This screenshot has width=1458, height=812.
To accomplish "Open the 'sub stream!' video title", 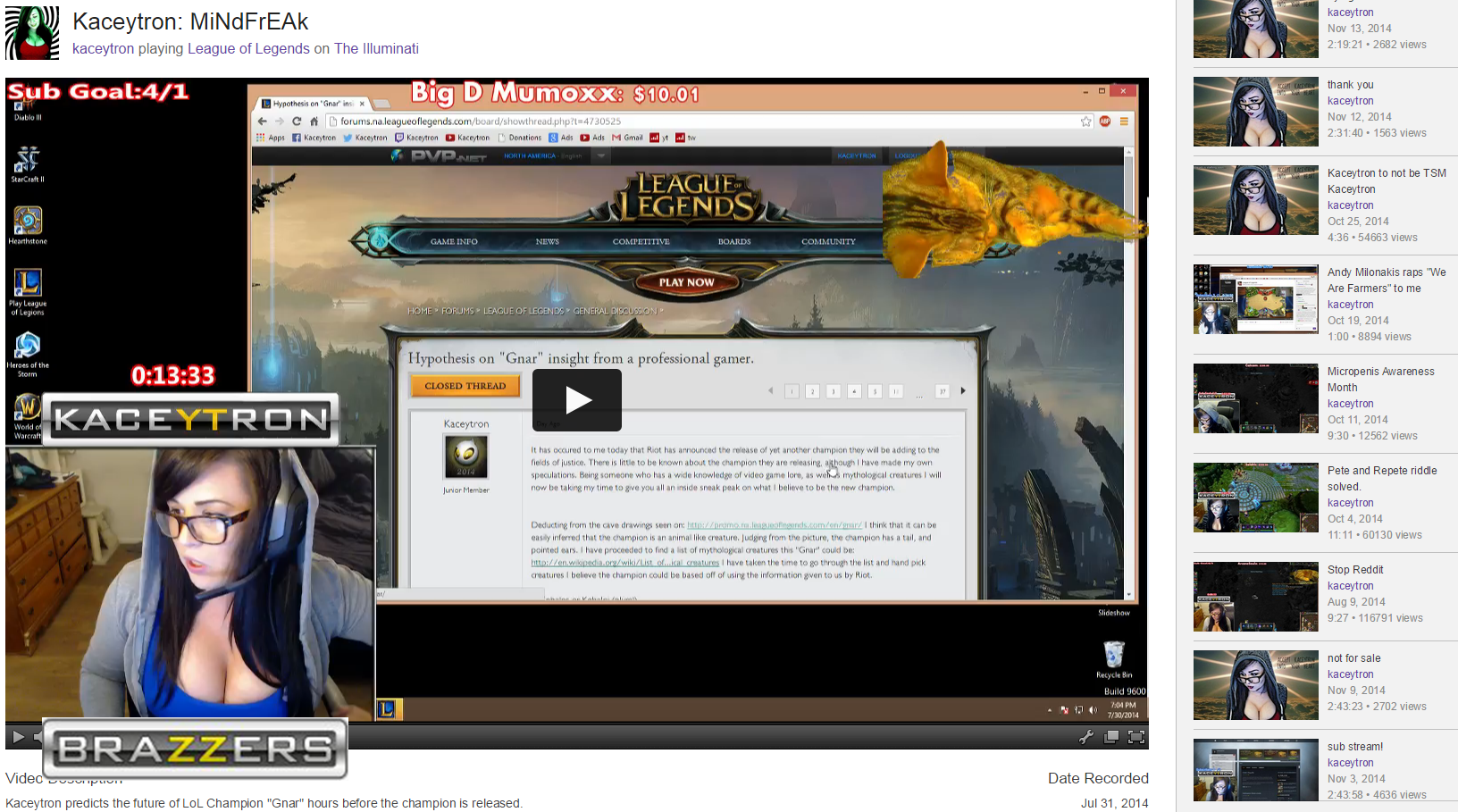I will [1354, 747].
